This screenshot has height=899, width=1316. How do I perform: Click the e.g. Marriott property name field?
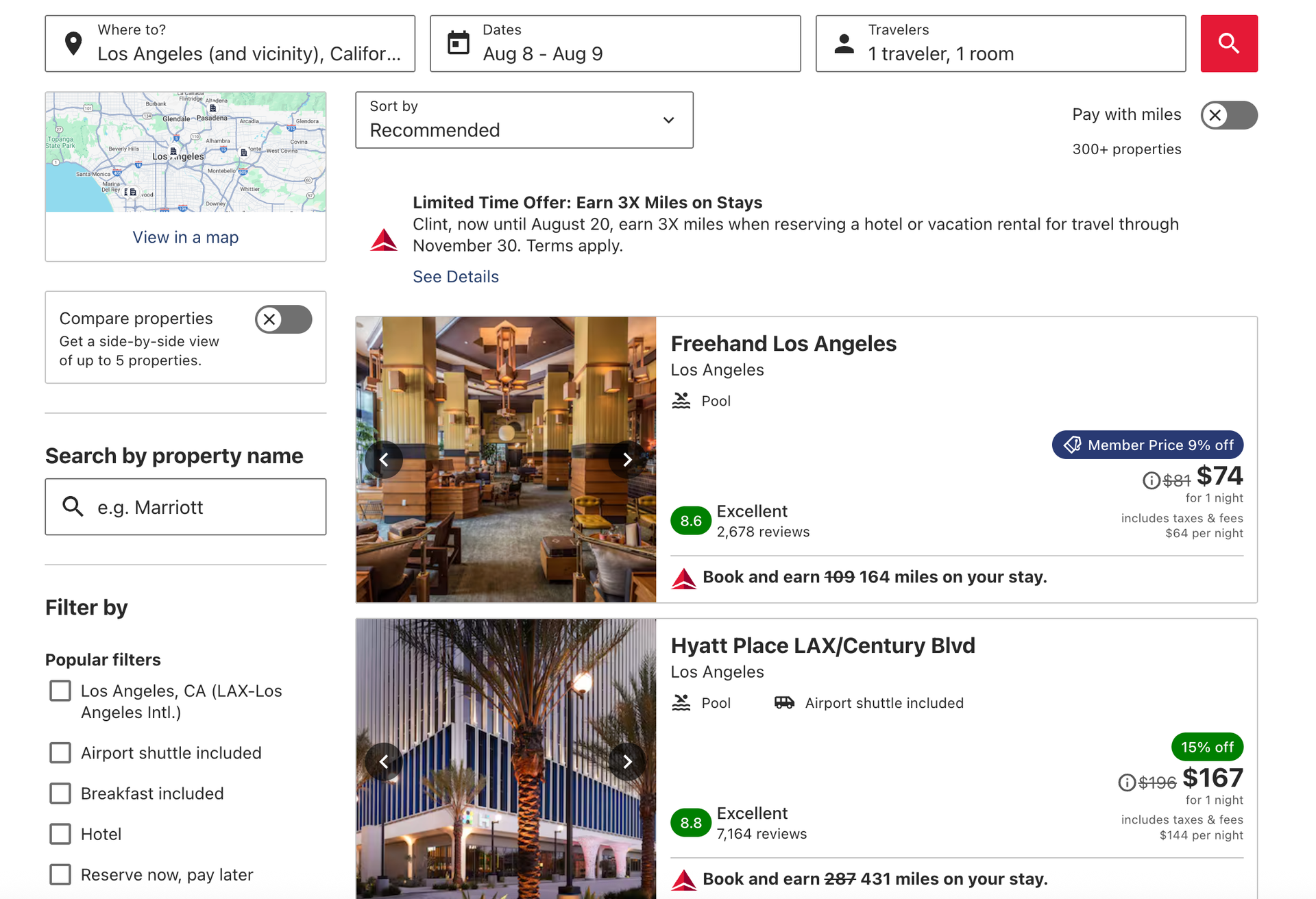point(186,506)
